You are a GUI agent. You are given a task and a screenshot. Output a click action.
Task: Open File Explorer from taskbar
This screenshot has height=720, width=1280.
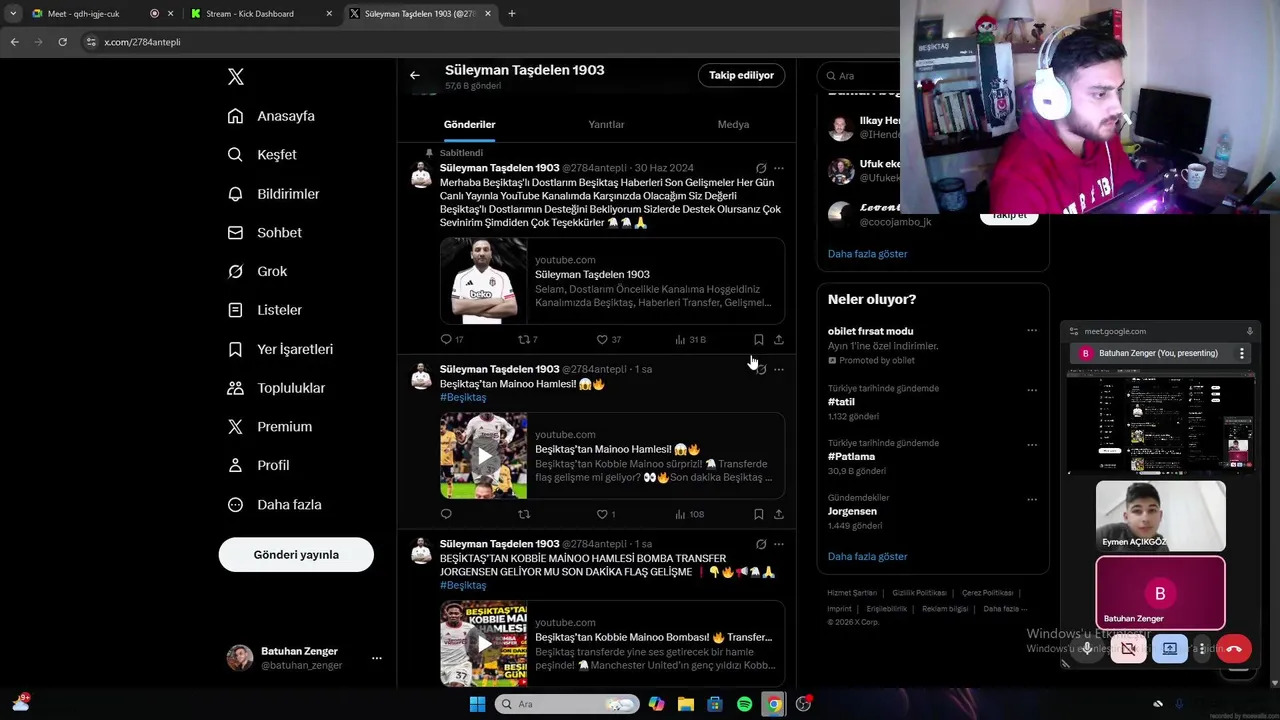[x=685, y=704]
